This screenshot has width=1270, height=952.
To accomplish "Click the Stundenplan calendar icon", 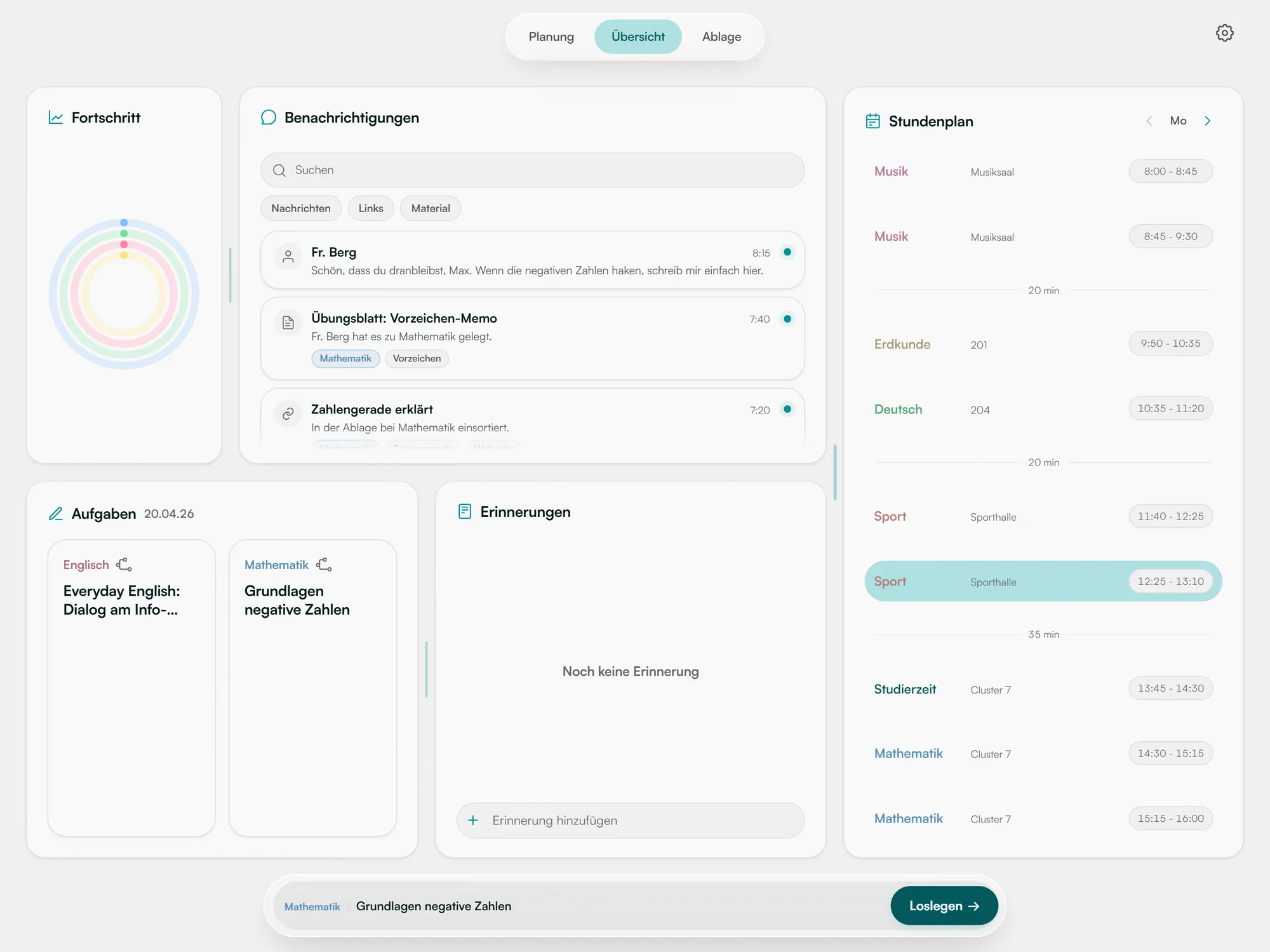I will coord(873,121).
